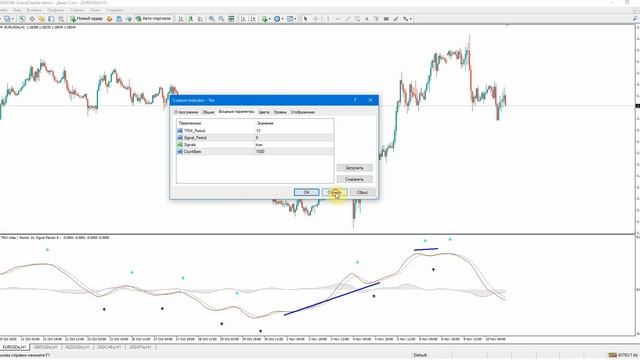640x360 pixels.
Task: Toggle chart auto-scroll icon
Action: [x=243, y=19]
